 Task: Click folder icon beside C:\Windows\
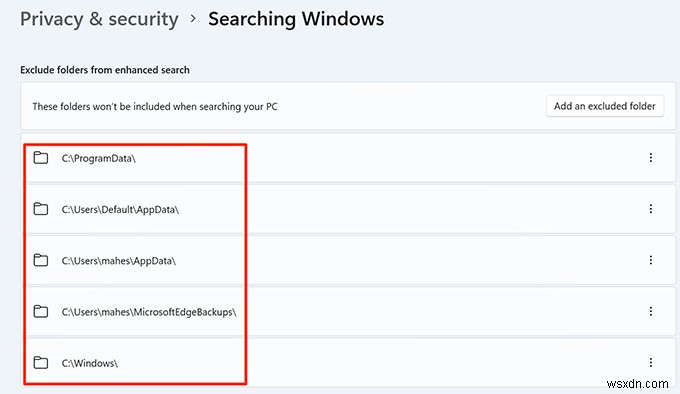pos(41,362)
